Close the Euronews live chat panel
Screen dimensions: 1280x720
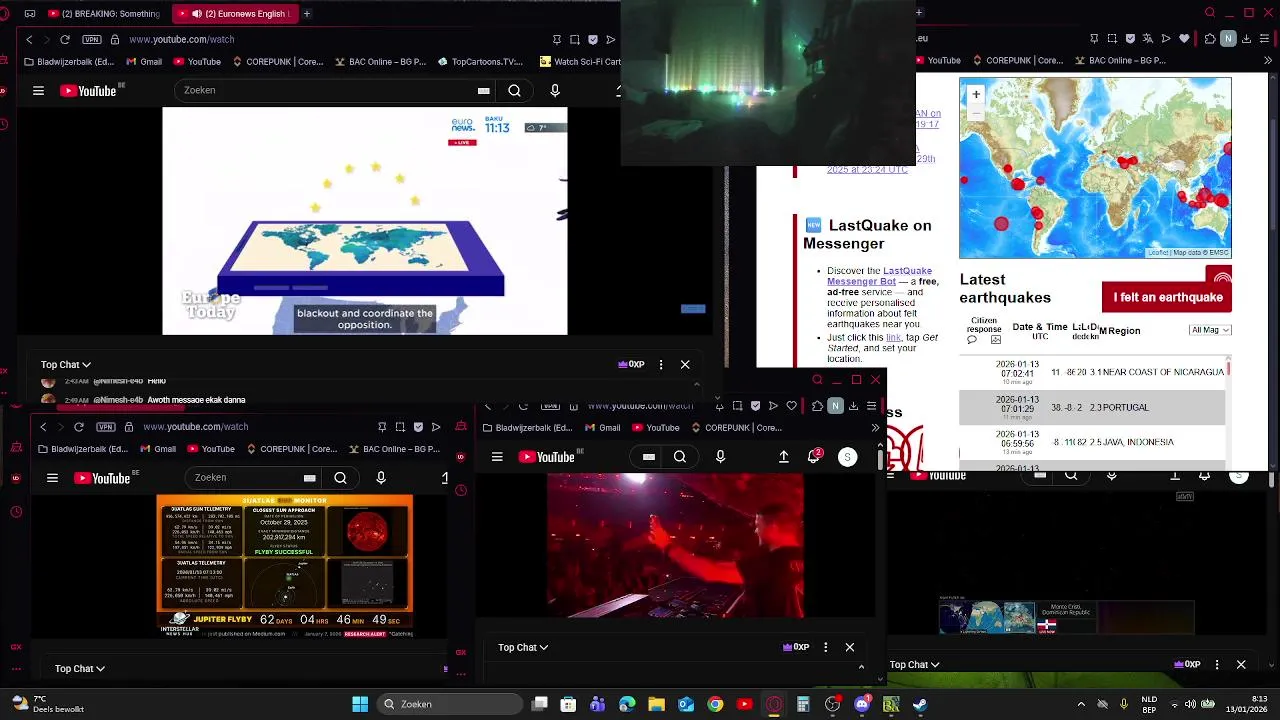685,365
